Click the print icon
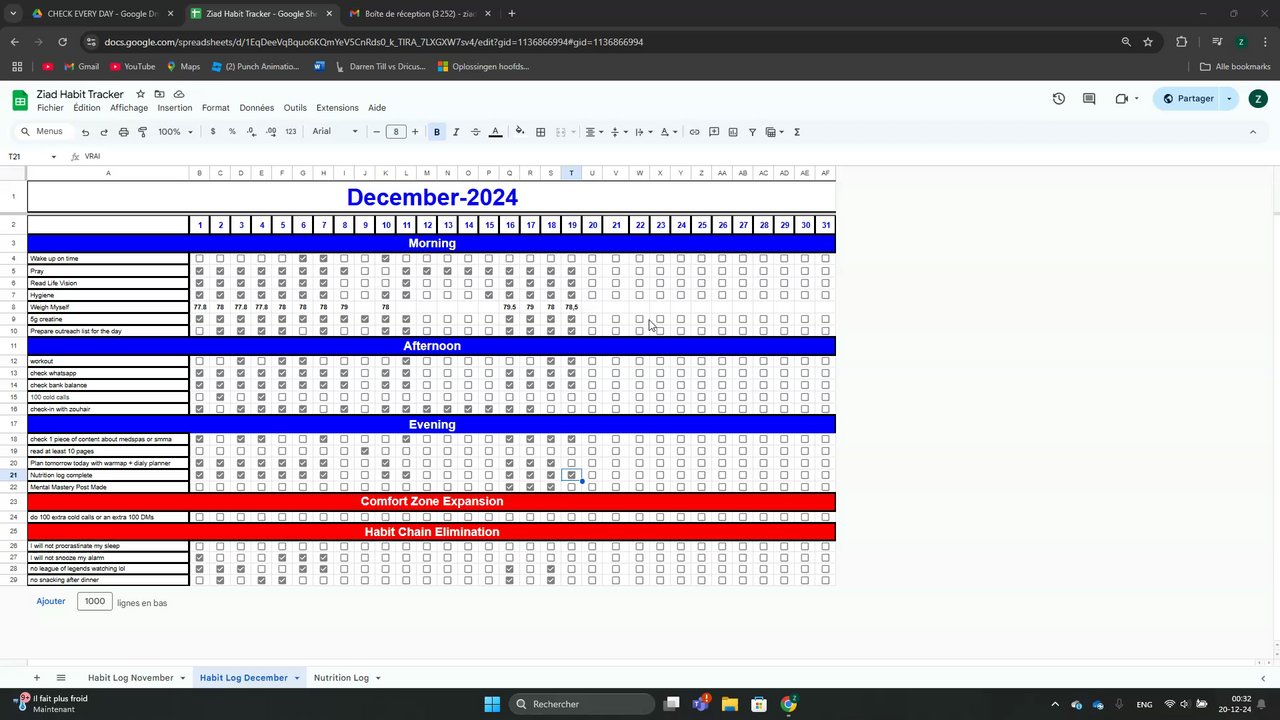This screenshot has height=720, width=1280. [123, 132]
